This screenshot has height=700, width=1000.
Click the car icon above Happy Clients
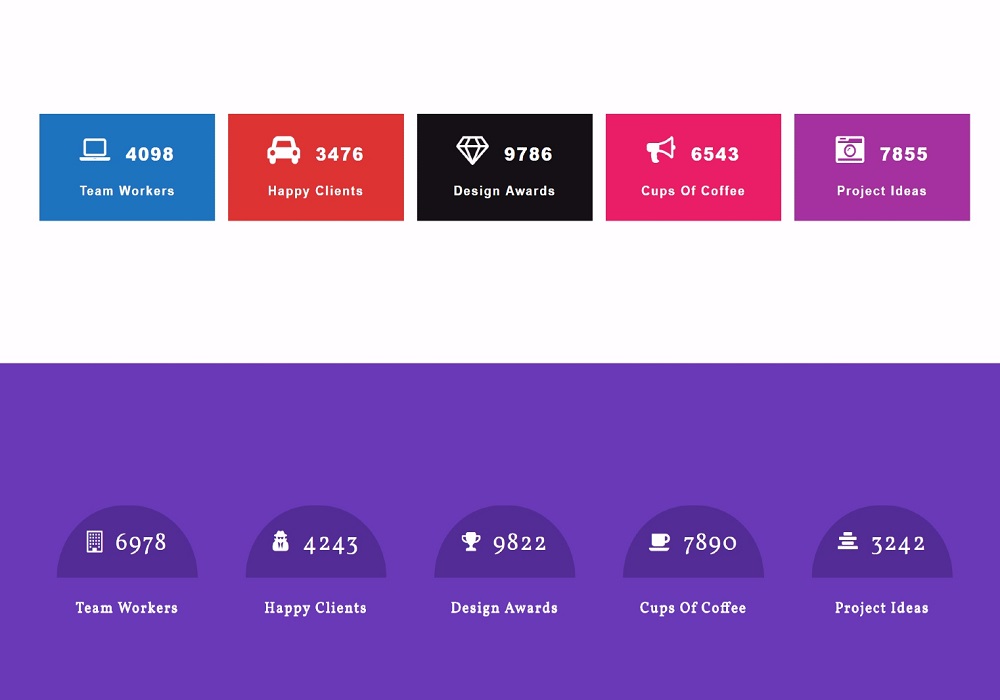(x=284, y=148)
